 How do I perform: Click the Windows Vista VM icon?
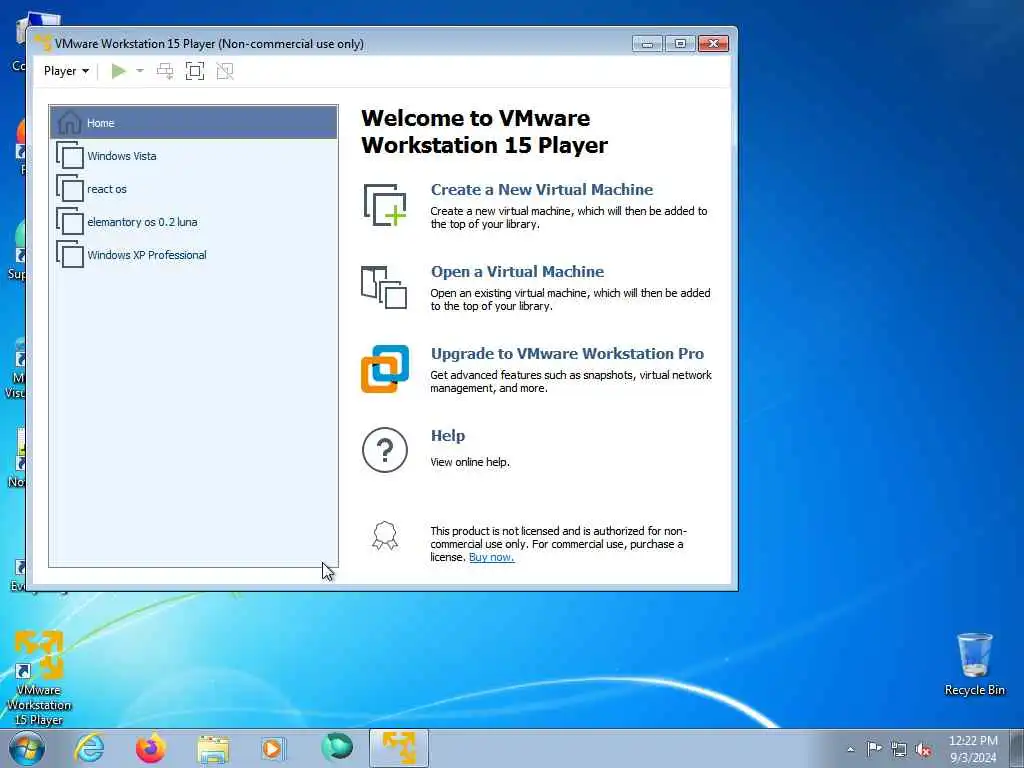[70, 155]
